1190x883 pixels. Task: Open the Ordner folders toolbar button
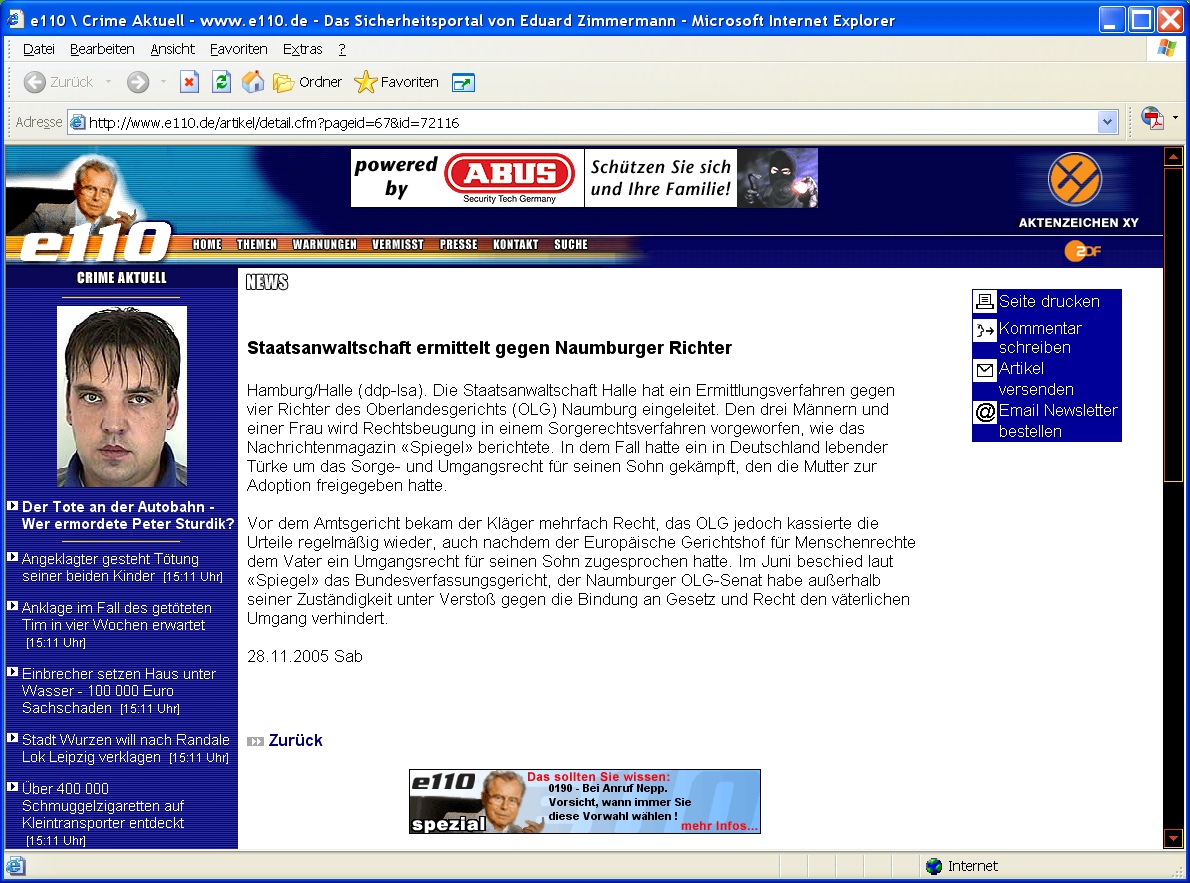coord(308,82)
